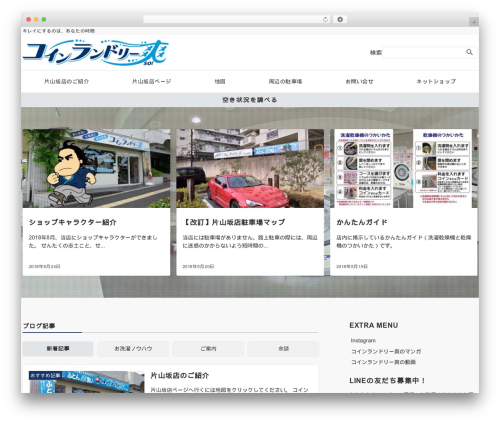Click the Coin Laundry So logo
This screenshot has width=500, height=423.
96,53
